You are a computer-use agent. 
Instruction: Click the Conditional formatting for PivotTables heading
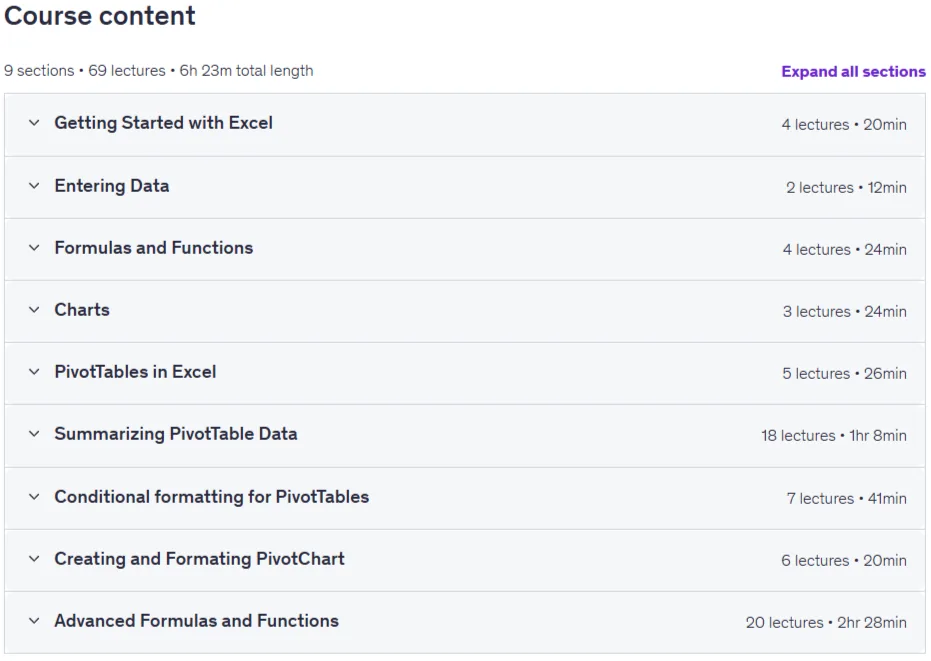(212, 496)
